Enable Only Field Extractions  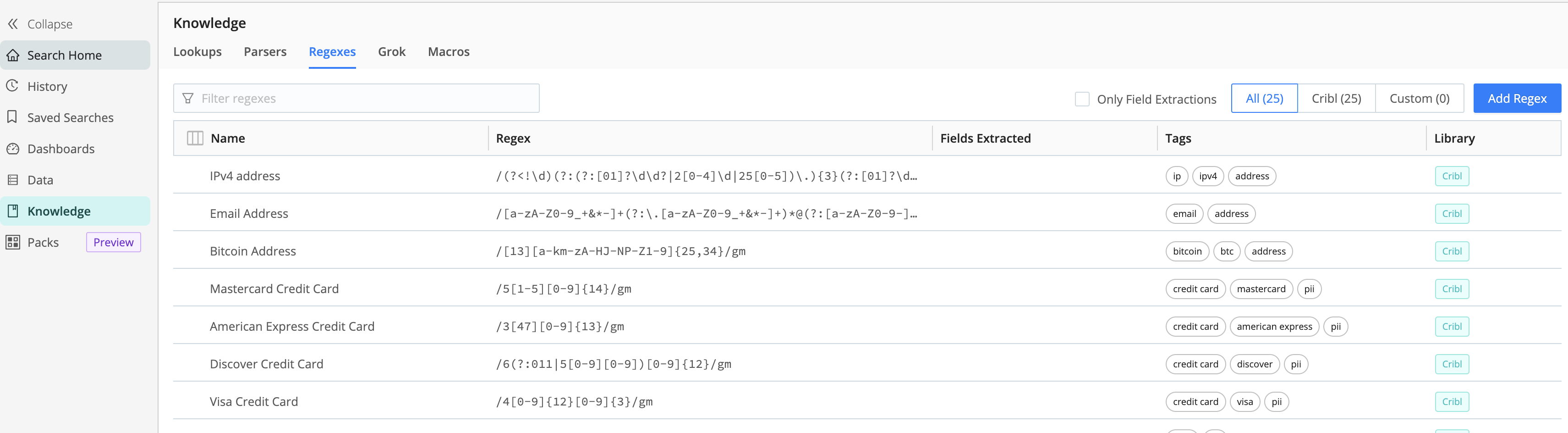[x=1082, y=98]
